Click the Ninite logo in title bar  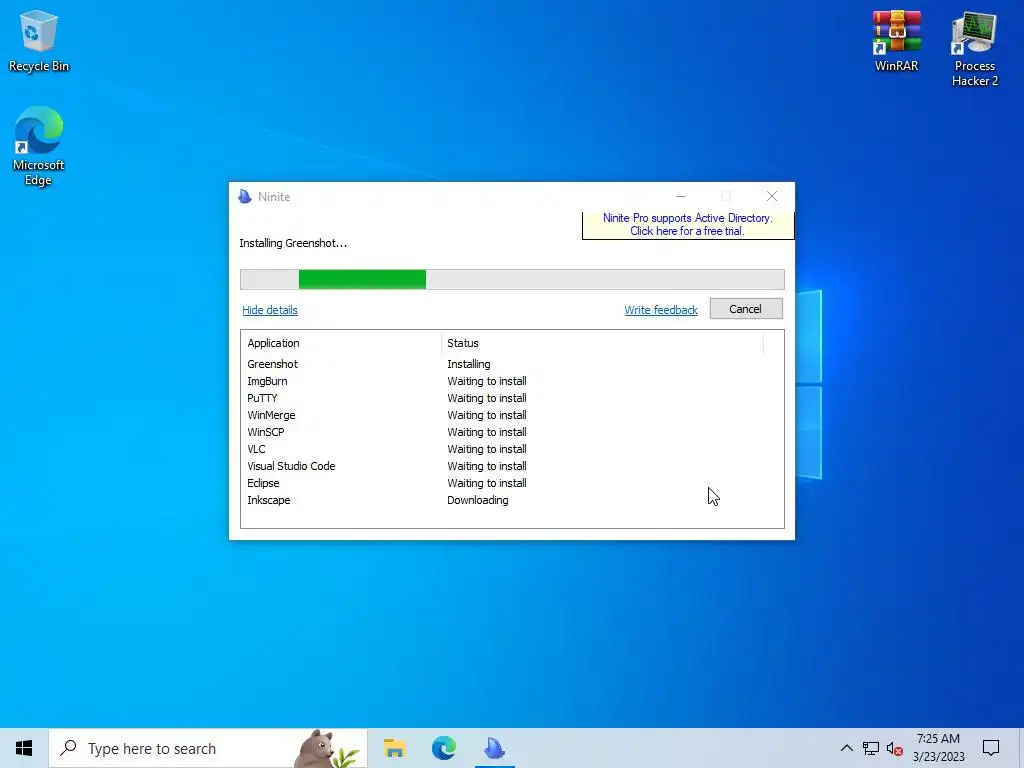point(245,197)
